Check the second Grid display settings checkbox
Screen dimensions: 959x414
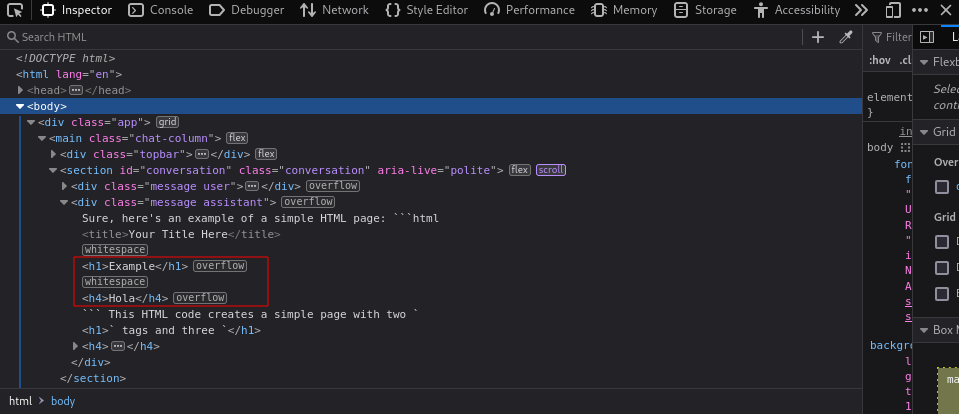point(942,268)
